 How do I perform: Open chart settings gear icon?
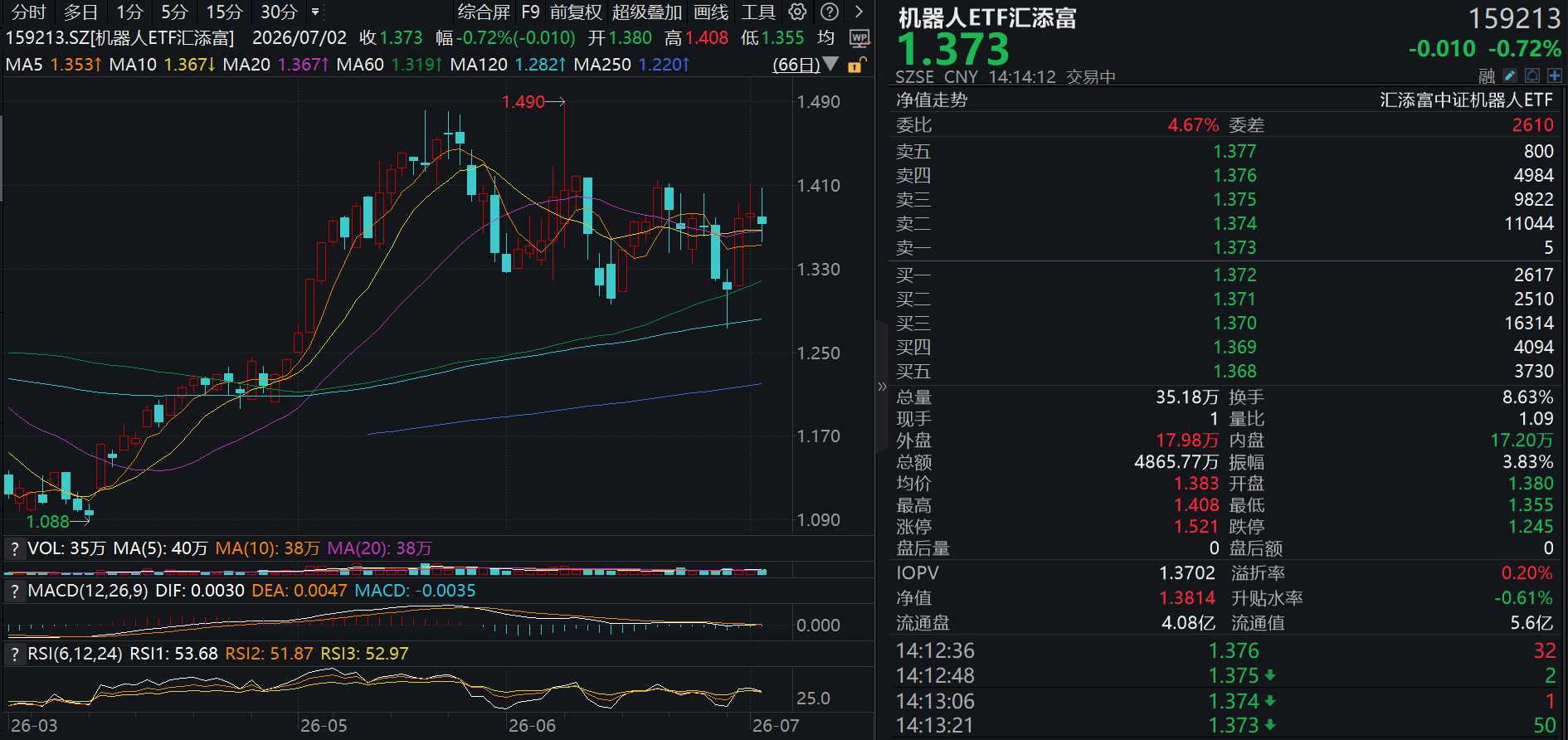[x=797, y=12]
